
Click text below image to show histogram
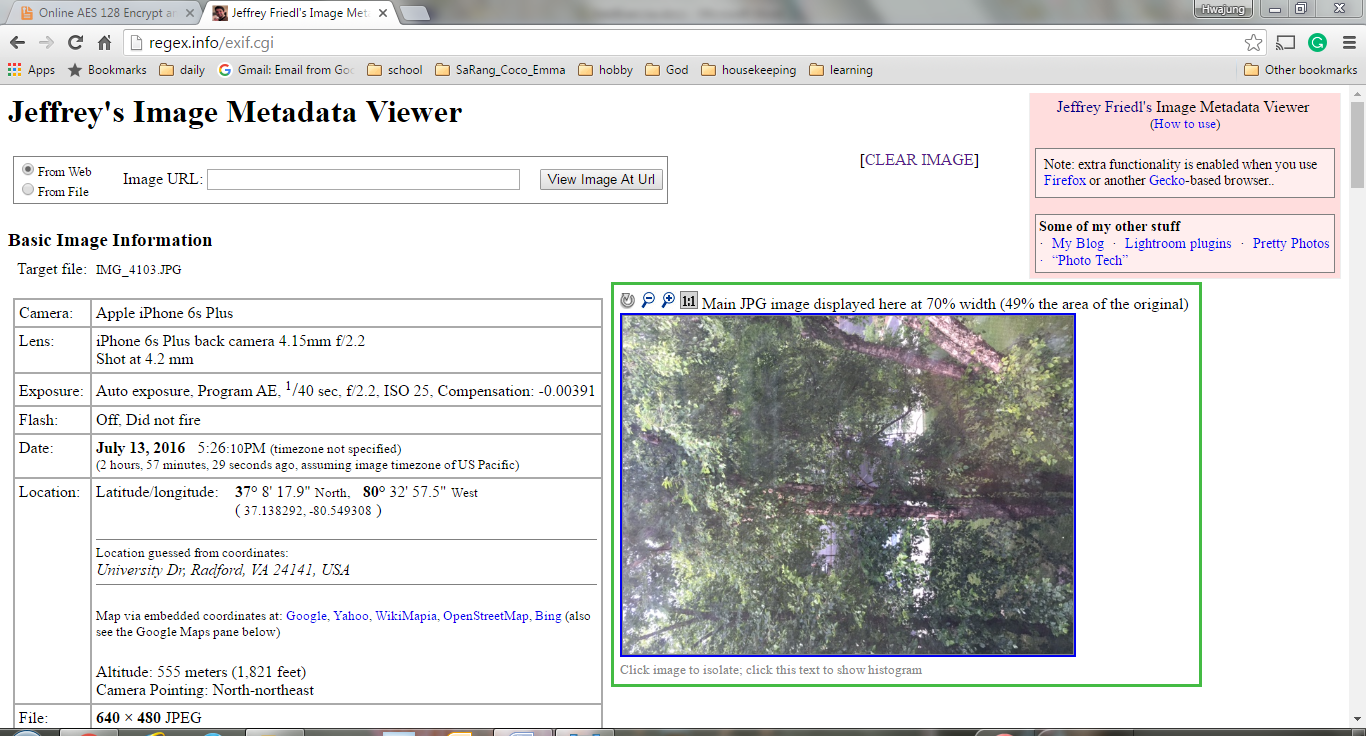click(x=771, y=670)
